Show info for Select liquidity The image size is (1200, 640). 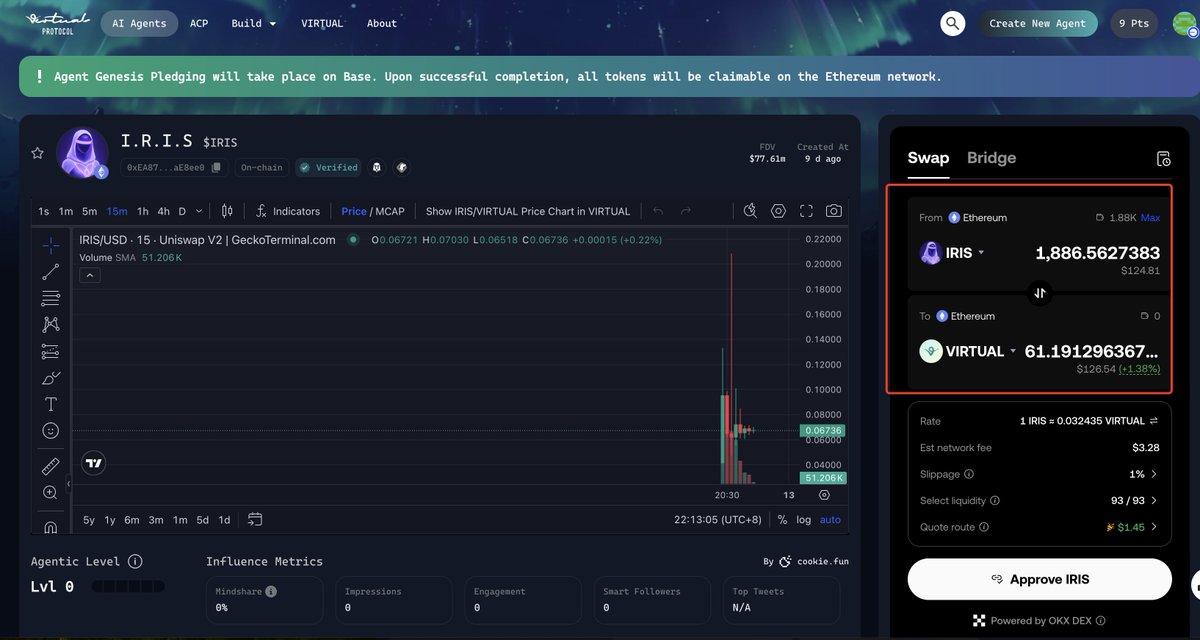pos(994,501)
